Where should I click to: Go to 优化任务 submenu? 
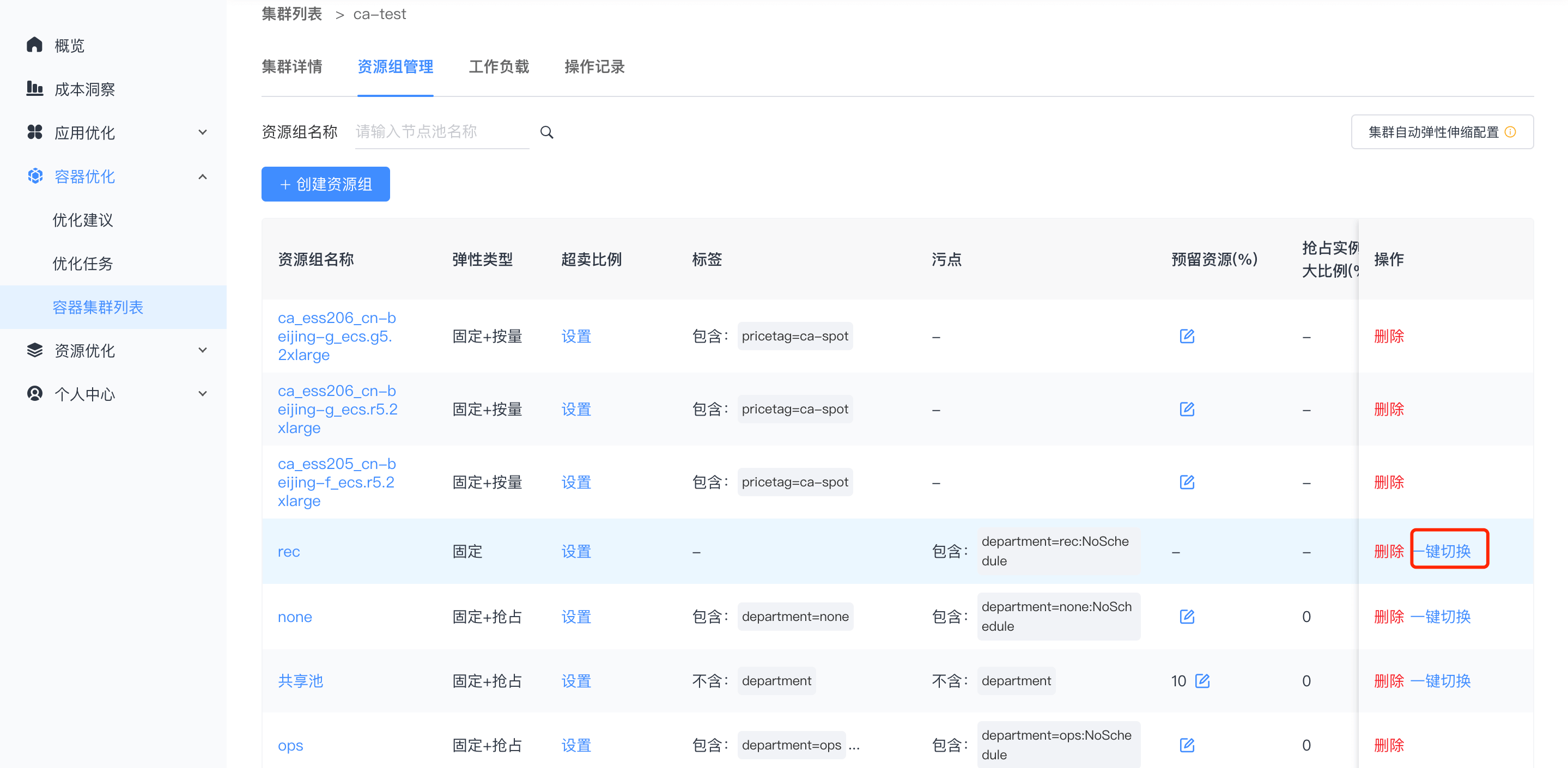83,264
